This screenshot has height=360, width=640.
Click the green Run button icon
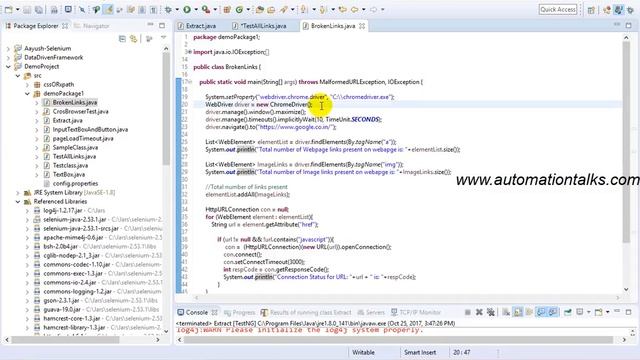(187, 9)
